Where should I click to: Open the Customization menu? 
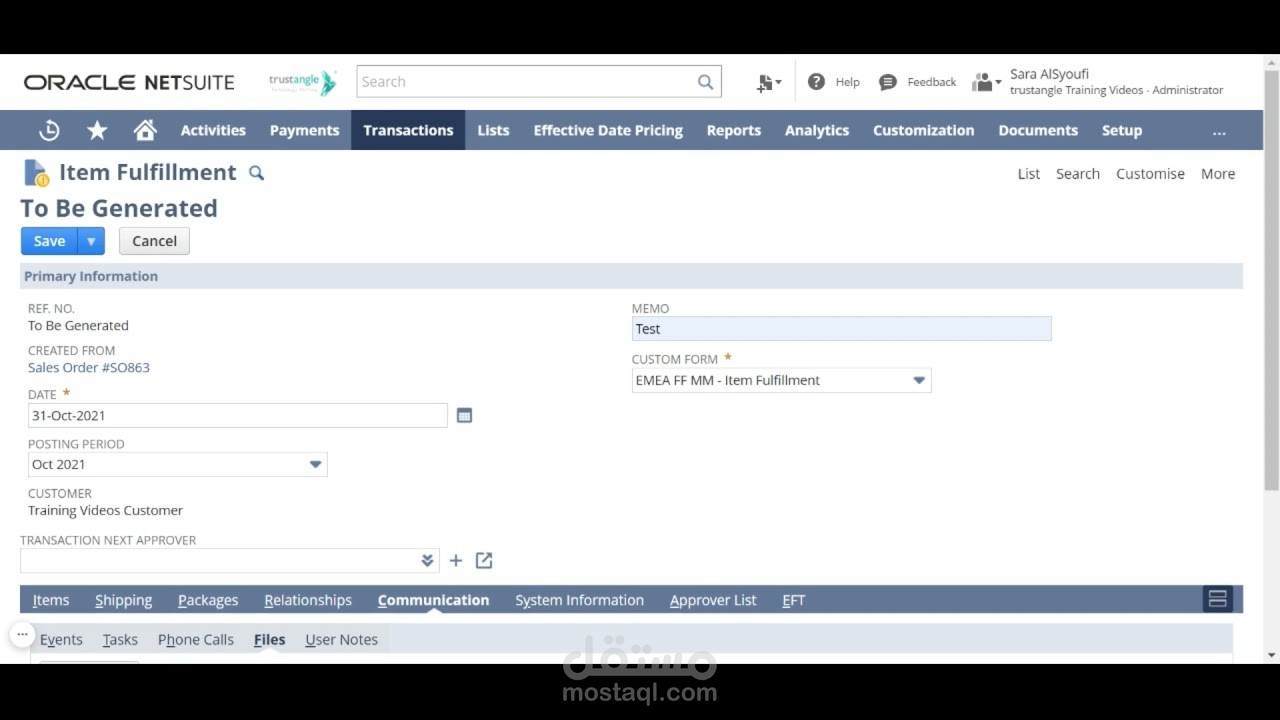click(923, 130)
